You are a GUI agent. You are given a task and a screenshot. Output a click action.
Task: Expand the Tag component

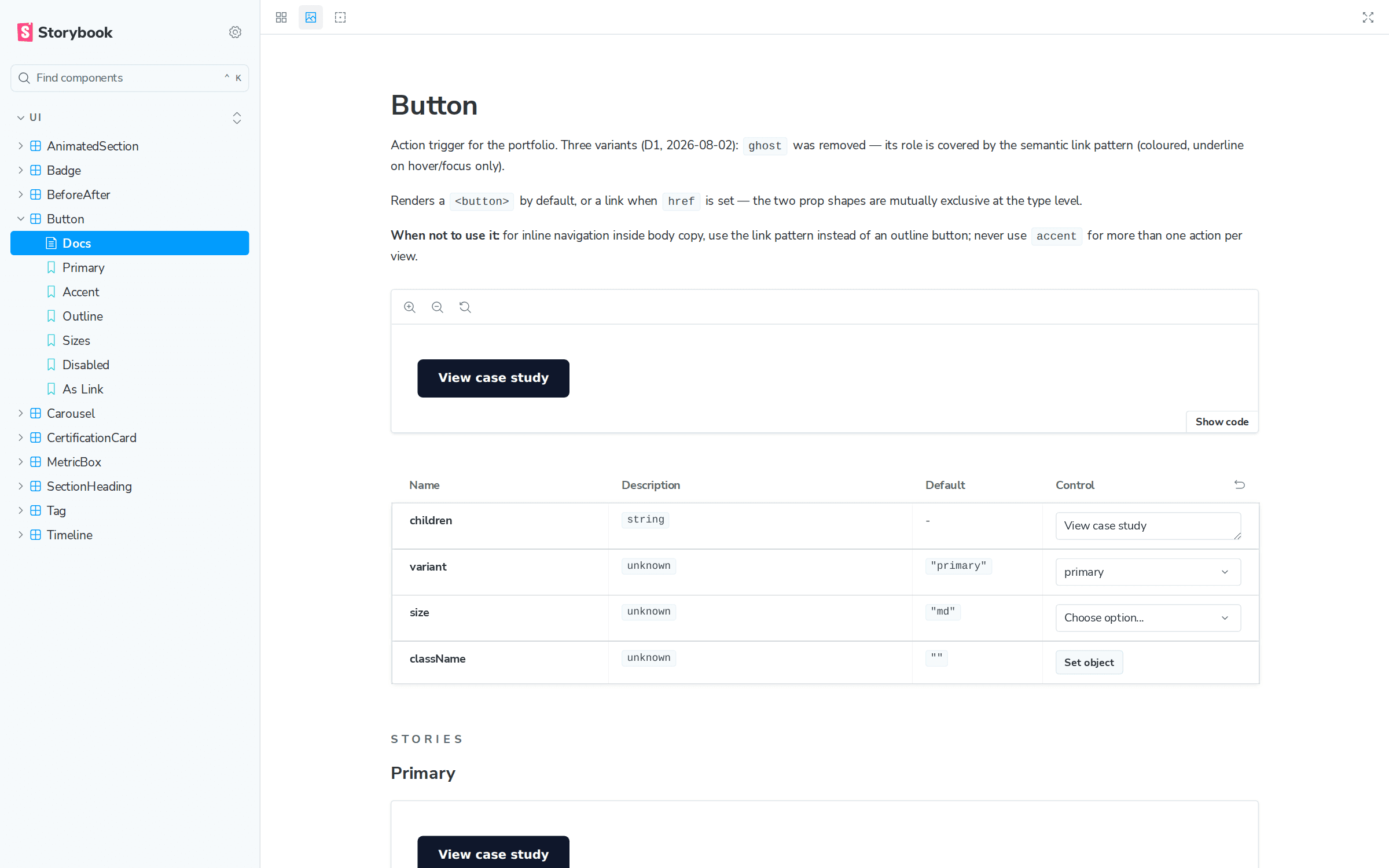tap(21, 510)
